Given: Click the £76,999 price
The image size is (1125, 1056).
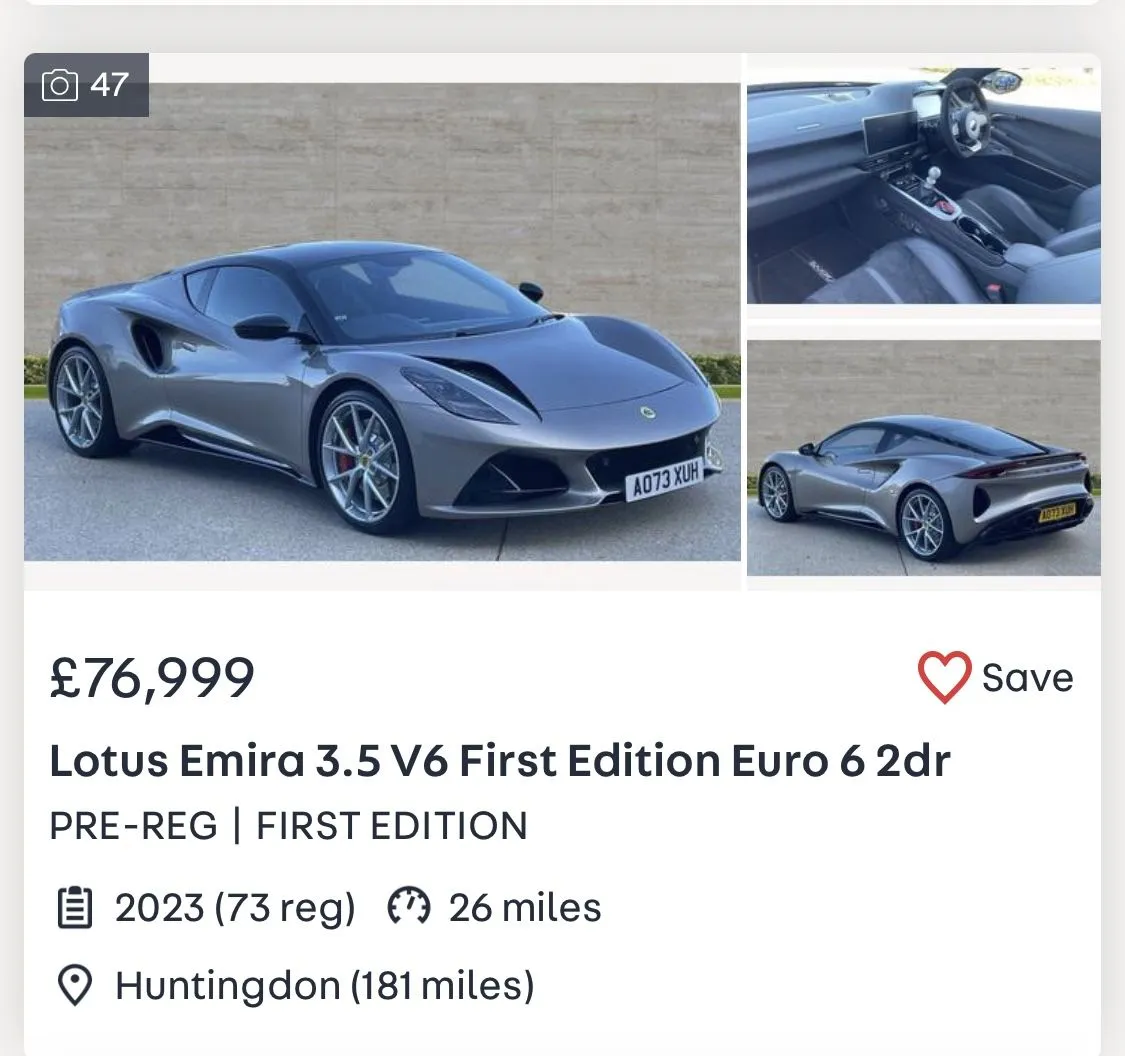Looking at the screenshot, I should [x=152, y=678].
